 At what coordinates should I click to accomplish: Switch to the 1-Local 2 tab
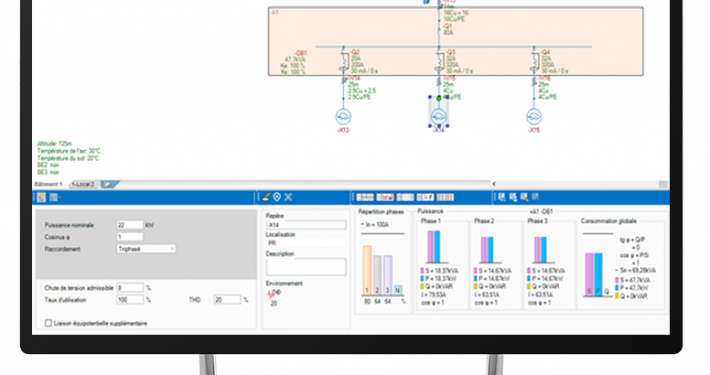[x=84, y=184]
